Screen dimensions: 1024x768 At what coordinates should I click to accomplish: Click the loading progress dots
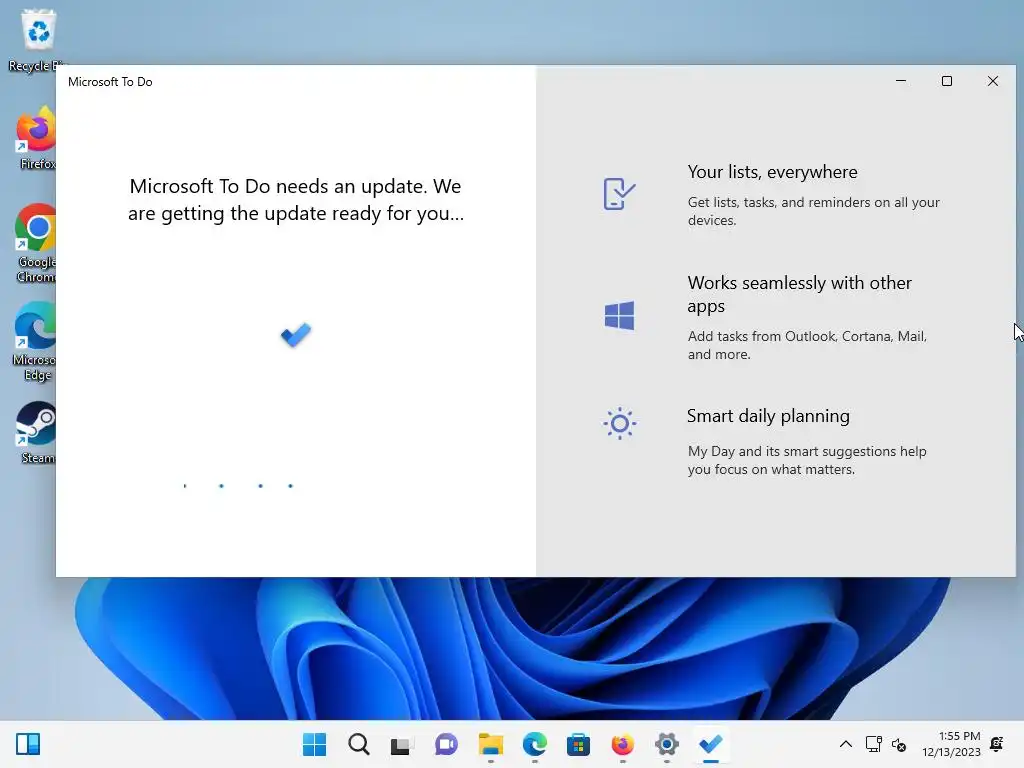[x=238, y=486]
